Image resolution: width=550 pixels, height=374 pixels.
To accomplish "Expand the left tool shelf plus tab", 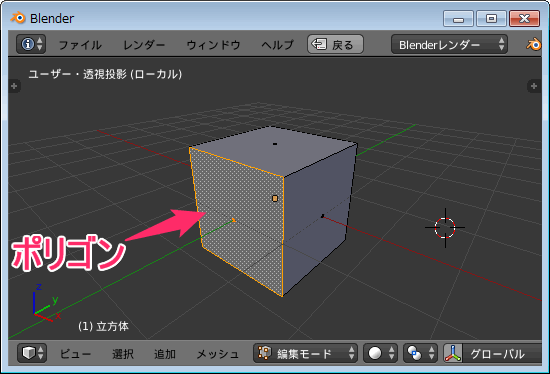I will pyautogui.click(x=14, y=86).
